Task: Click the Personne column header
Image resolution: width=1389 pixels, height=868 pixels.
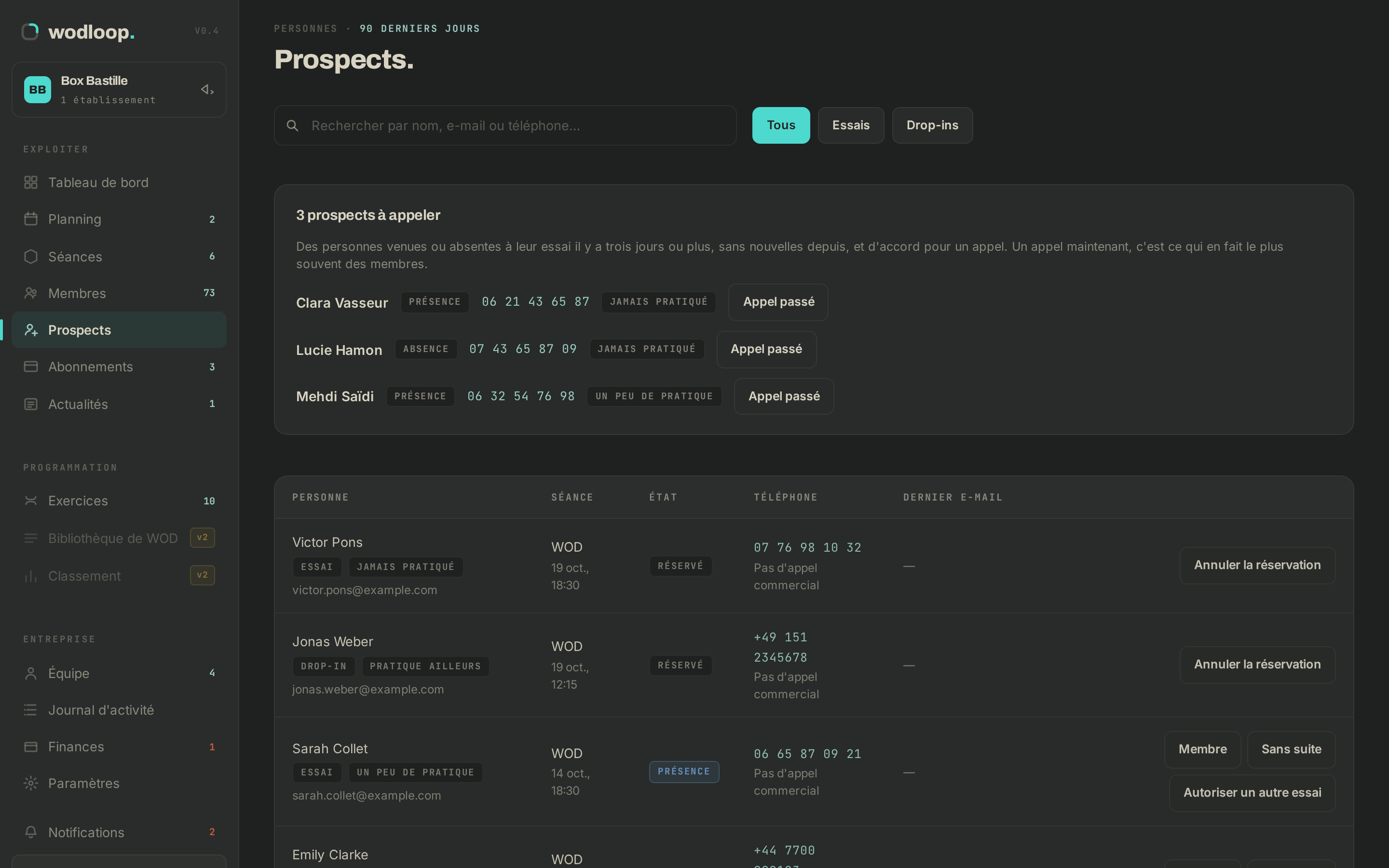Action: click(x=320, y=498)
